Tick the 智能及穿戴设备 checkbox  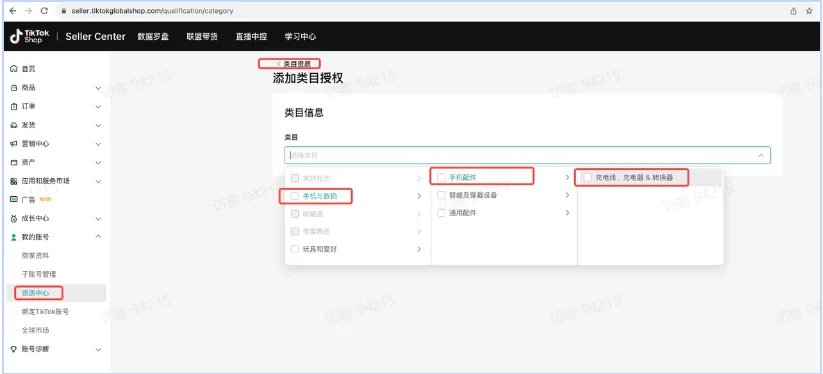coord(441,195)
